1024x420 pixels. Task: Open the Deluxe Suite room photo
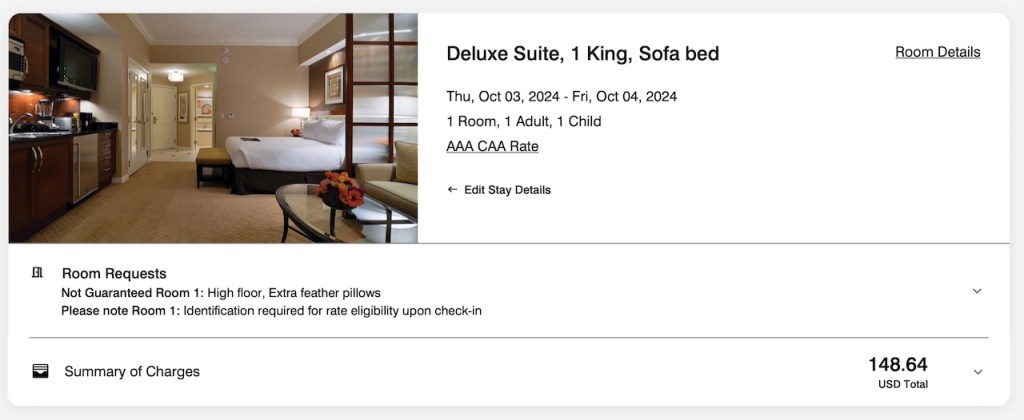[213, 128]
